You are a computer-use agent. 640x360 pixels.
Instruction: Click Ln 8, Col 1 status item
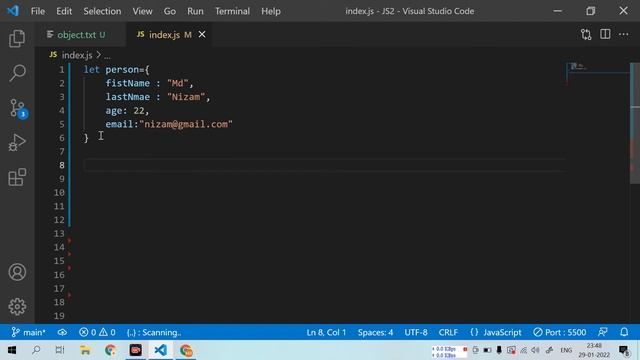point(326,332)
